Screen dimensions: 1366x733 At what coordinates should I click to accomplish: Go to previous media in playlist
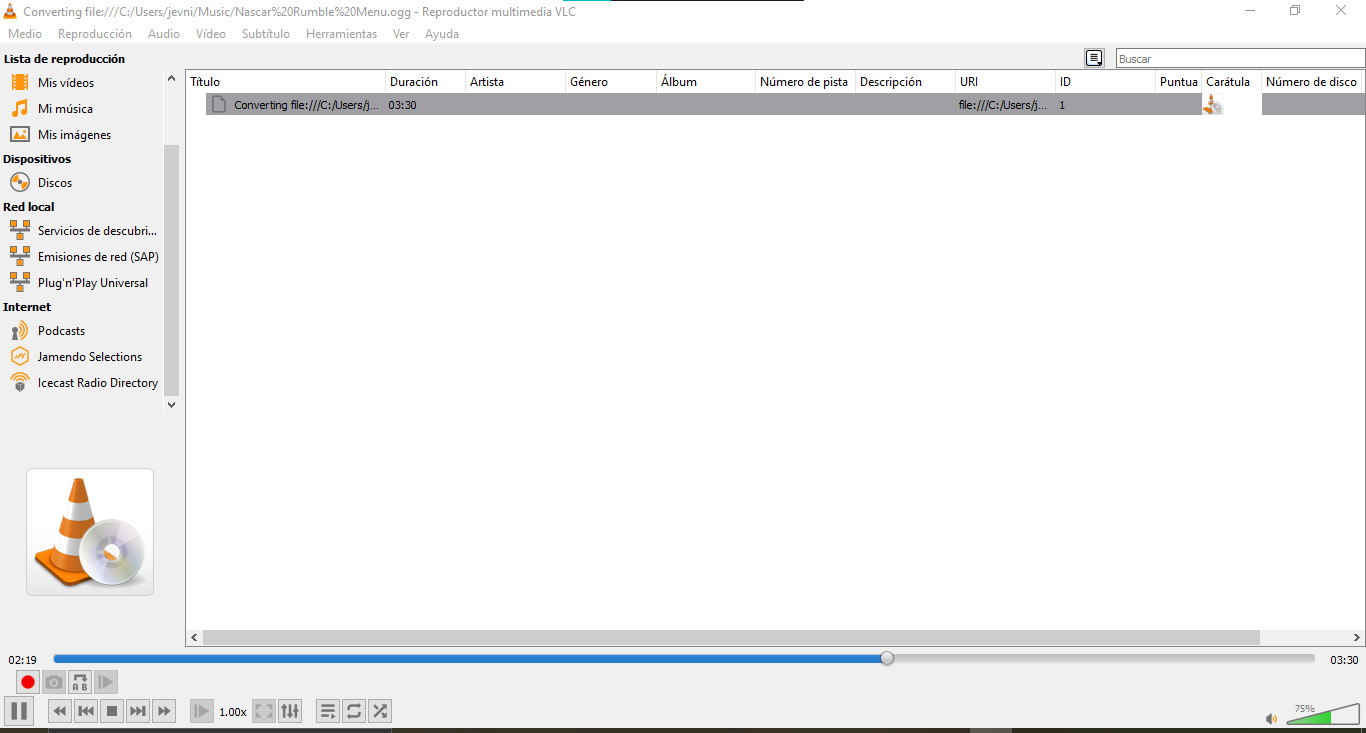click(86, 711)
